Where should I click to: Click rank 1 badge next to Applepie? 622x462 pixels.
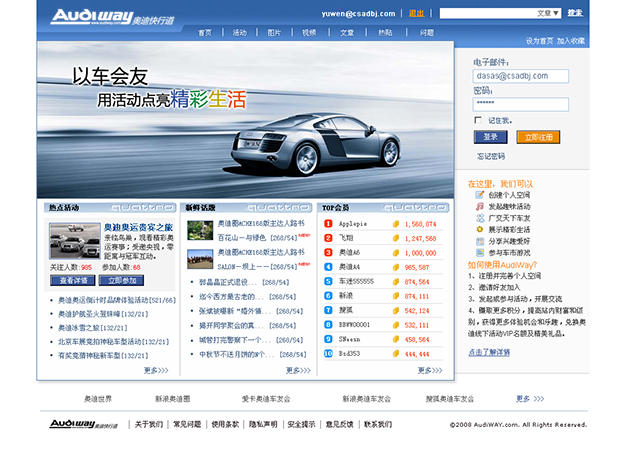pos(328,224)
